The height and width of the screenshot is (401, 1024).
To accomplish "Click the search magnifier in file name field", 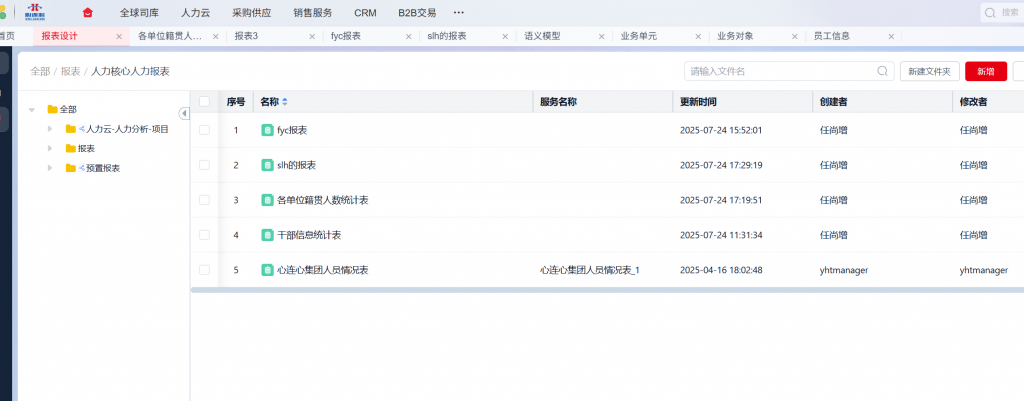I will 882,71.
